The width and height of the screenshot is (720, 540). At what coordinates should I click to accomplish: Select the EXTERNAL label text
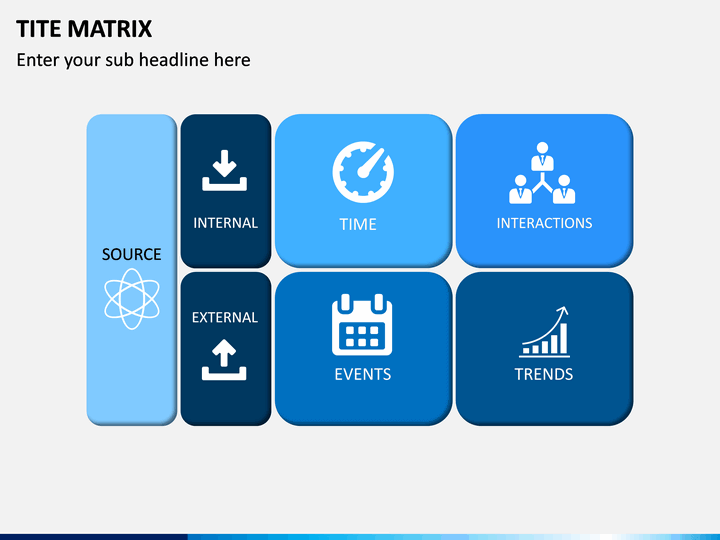point(225,317)
